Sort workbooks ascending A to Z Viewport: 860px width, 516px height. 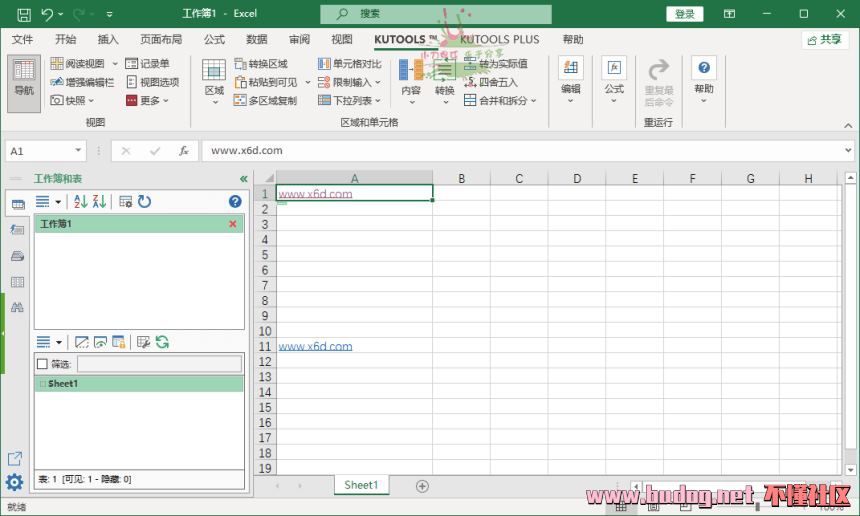(x=81, y=202)
